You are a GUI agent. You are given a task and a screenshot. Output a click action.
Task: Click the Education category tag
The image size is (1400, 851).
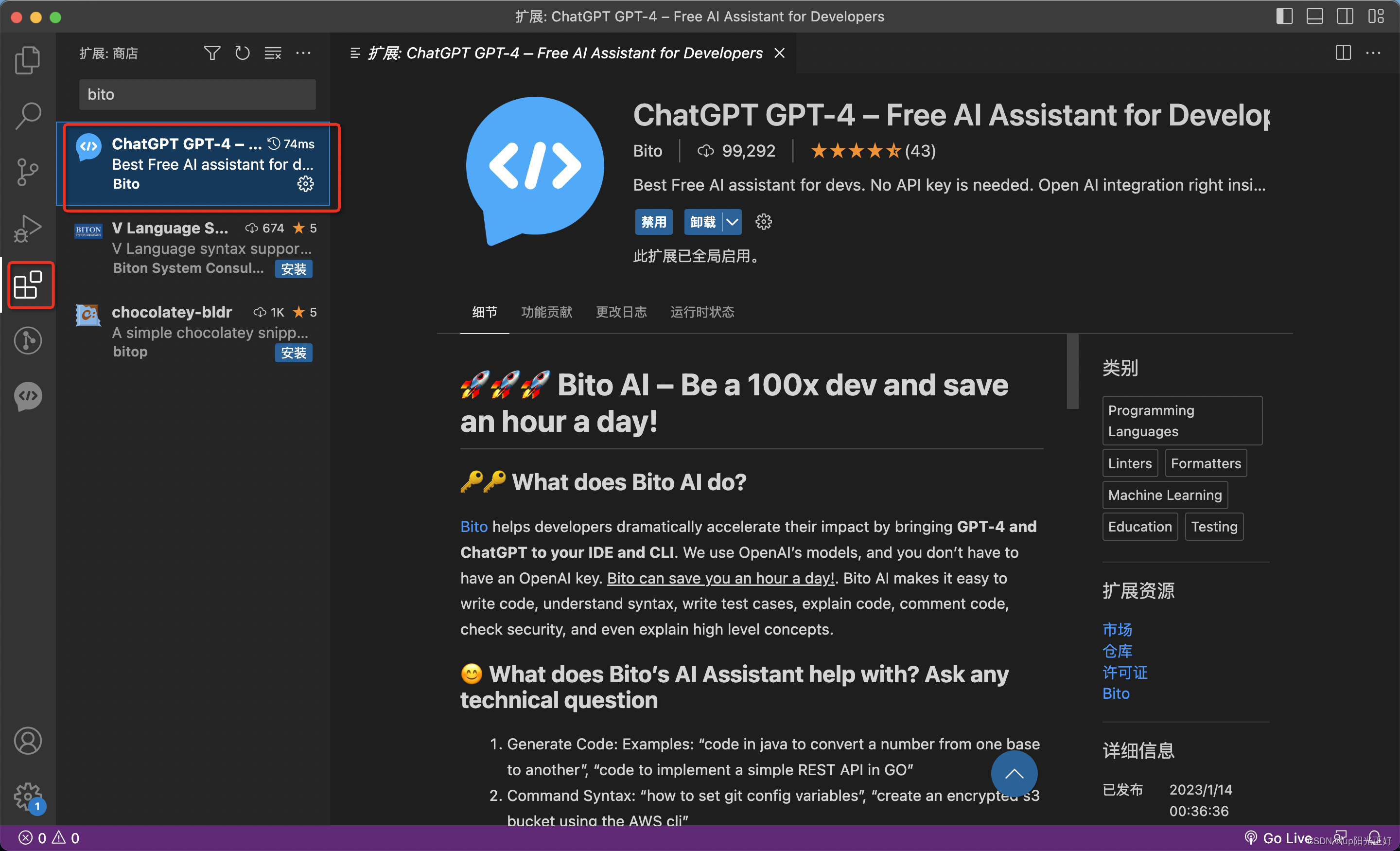pyautogui.click(x=1140, y=527)
